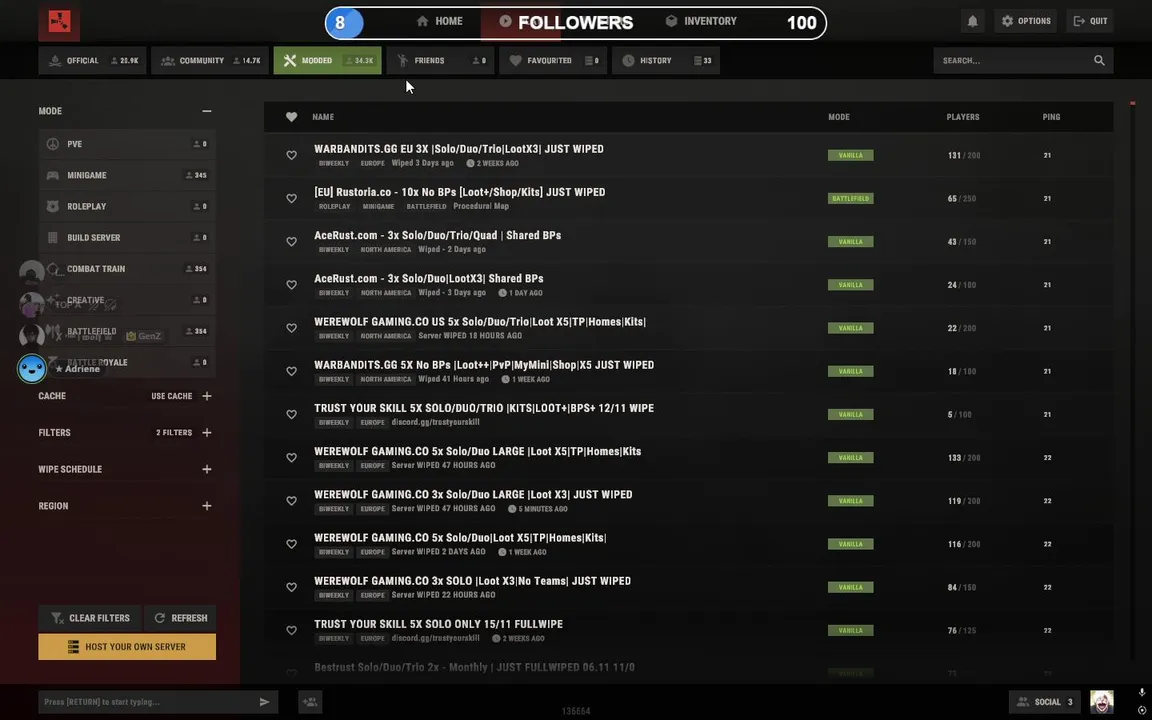
Task: Click the player avatar thumbnail
Action: click(1101, 702)
